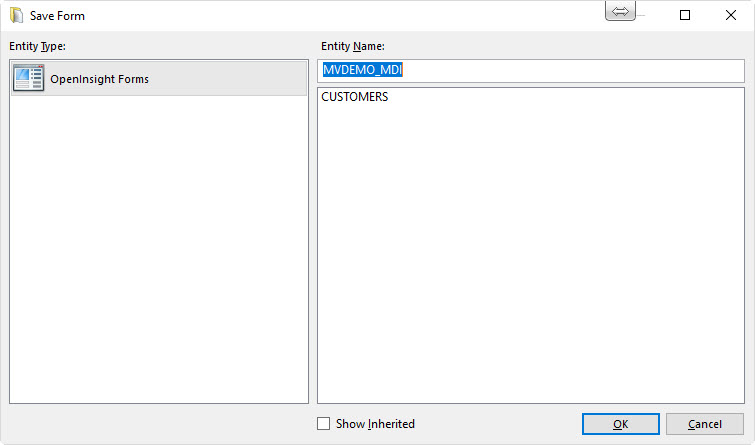Click the Save Form folder icon in title bar
This screenshot has width=755, height=445.
coord(16,15)
